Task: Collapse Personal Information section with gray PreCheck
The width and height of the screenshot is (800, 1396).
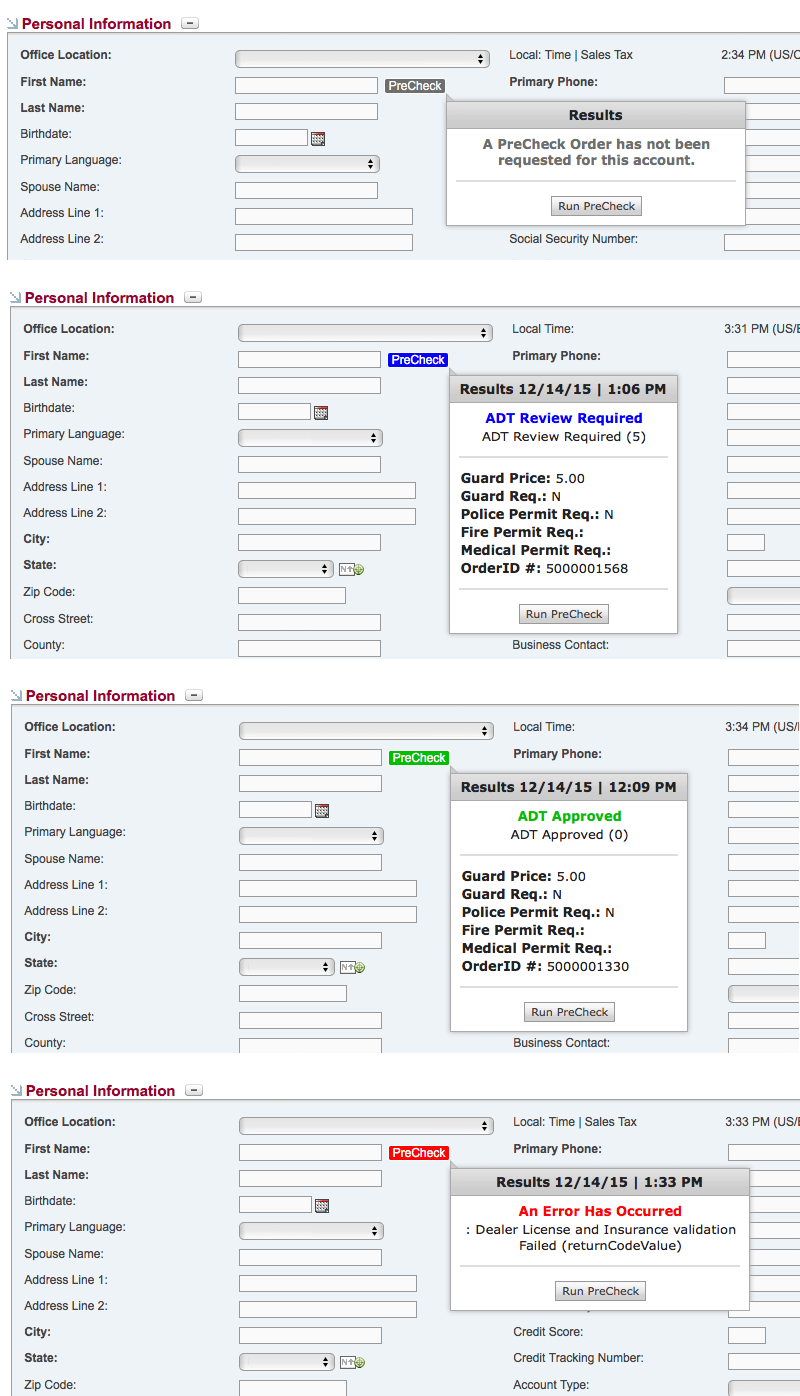Action: tap(190, 23)
